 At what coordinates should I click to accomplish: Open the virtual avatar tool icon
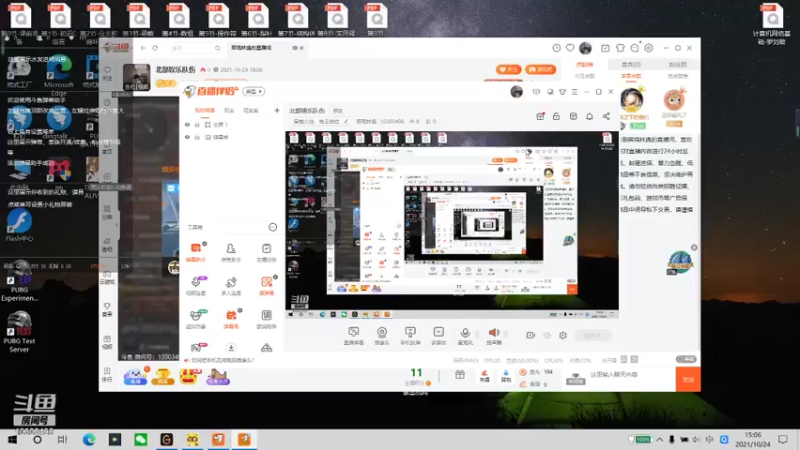pos(196,318)
